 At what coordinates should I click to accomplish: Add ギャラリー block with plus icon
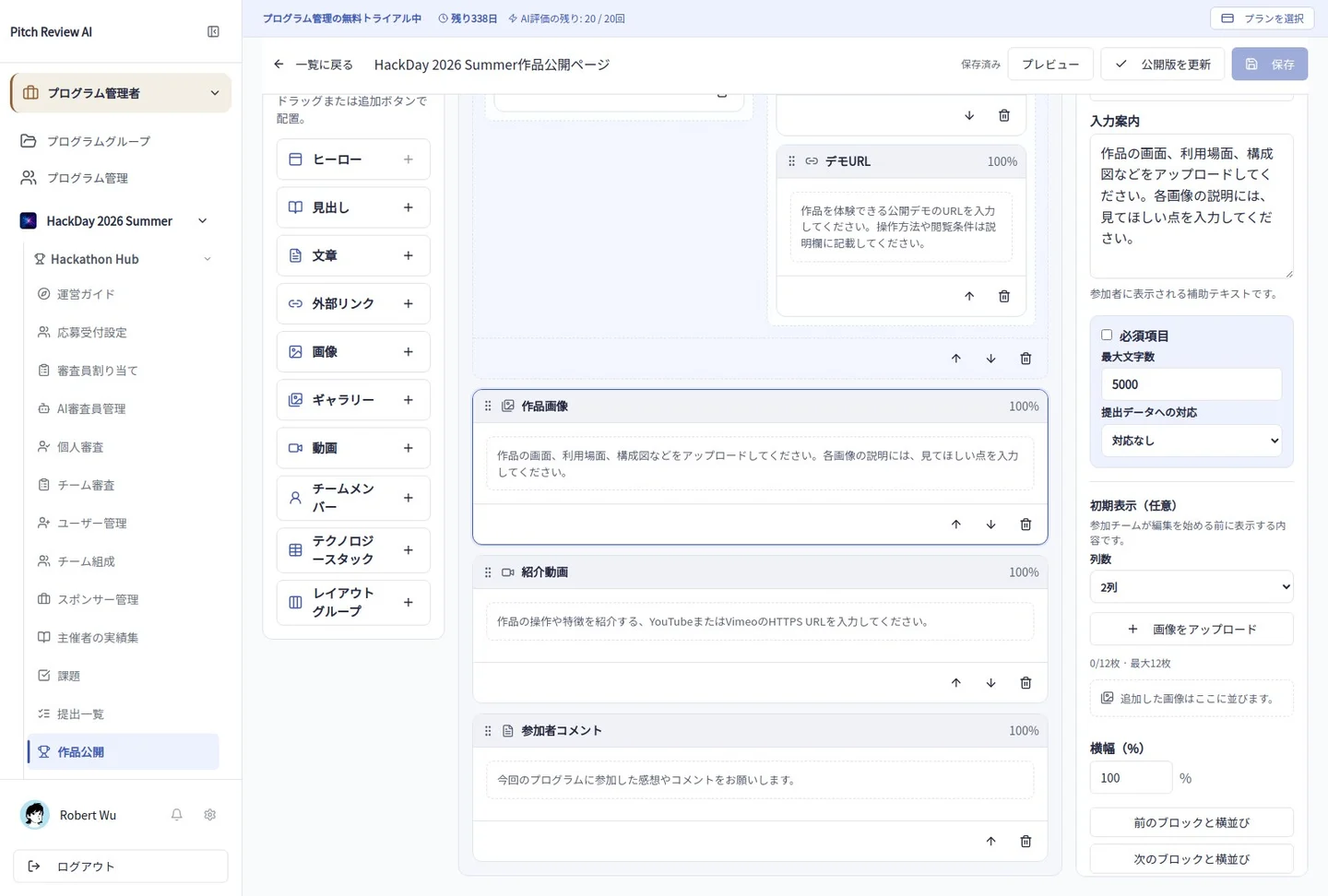[x=408, y=400]
